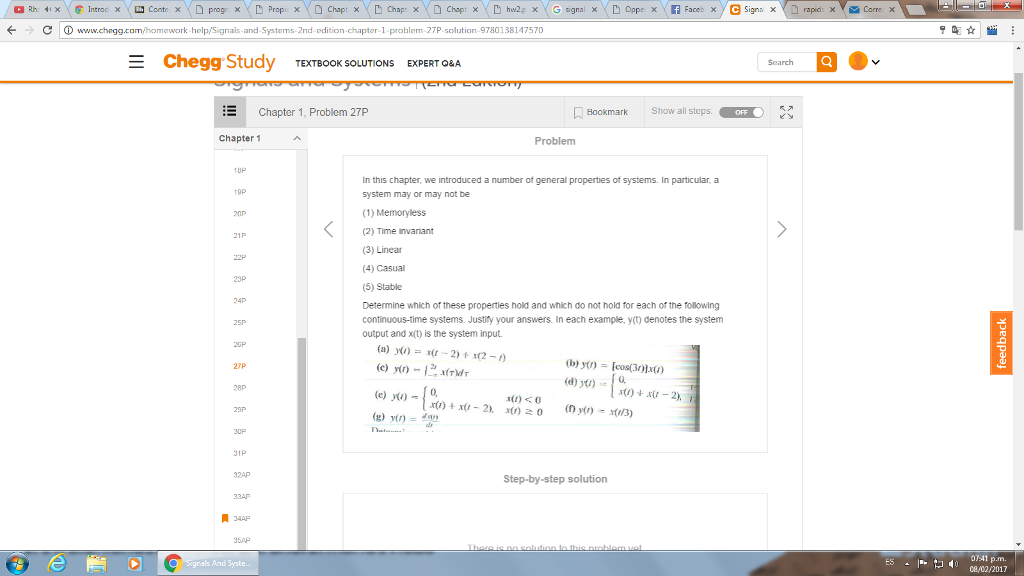
Task: Open the problem list grid icon
Action: tap(230, 111)
